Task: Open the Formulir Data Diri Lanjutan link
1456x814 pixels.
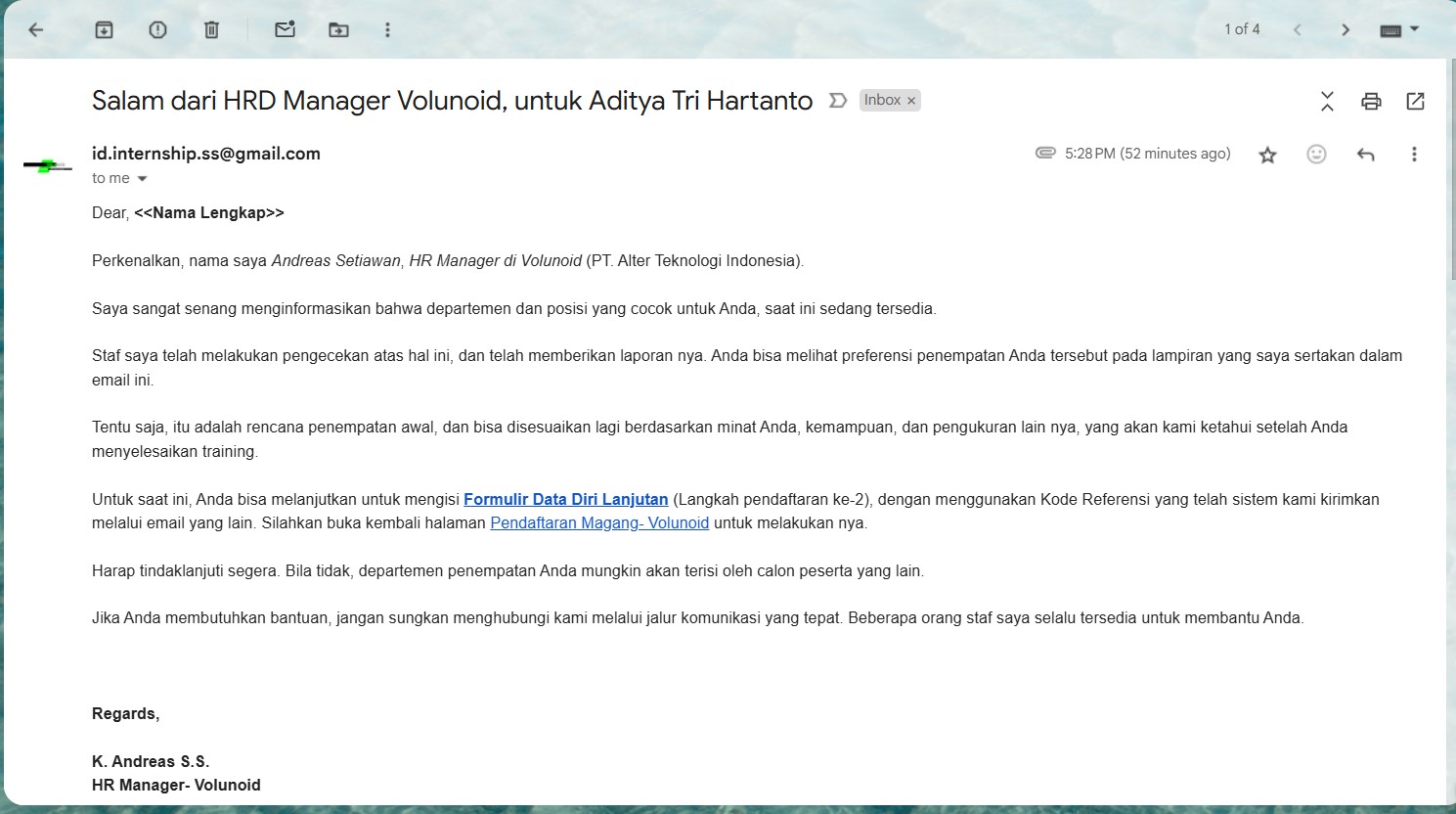Action: click(565, 499)
